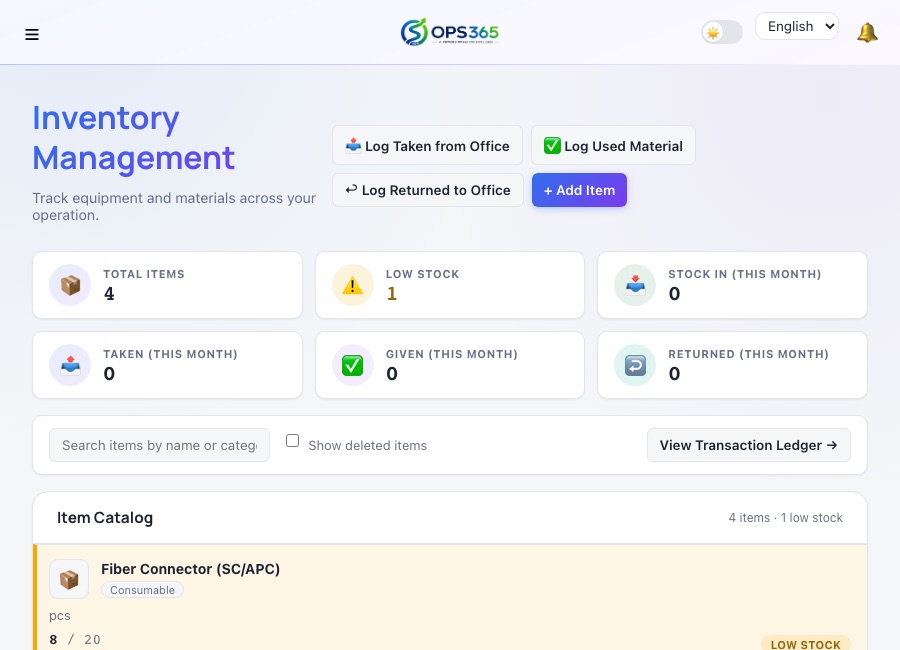Image resolution: width=900 pixels, height=650 pixels.
Task: Click the LOW STOCK badge on Fiber Connector
Action: pyautogui.click(x=805, y=644)
